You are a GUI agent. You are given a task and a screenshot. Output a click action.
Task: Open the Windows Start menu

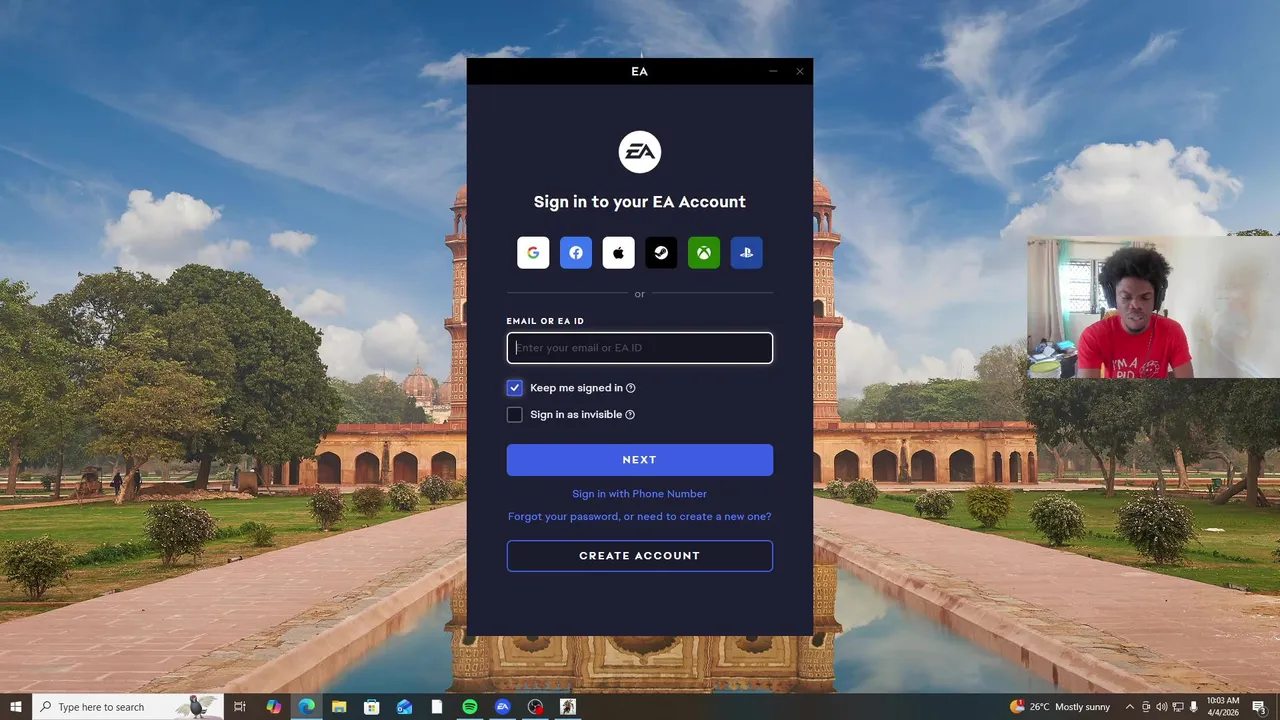click(x=16, y=707)
